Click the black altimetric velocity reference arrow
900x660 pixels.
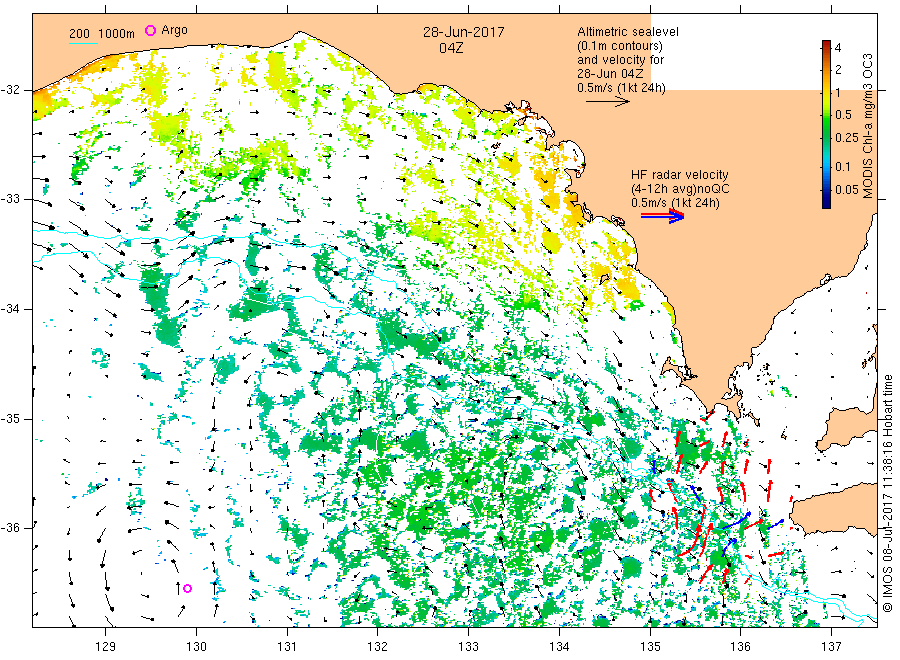click(608, 102)
